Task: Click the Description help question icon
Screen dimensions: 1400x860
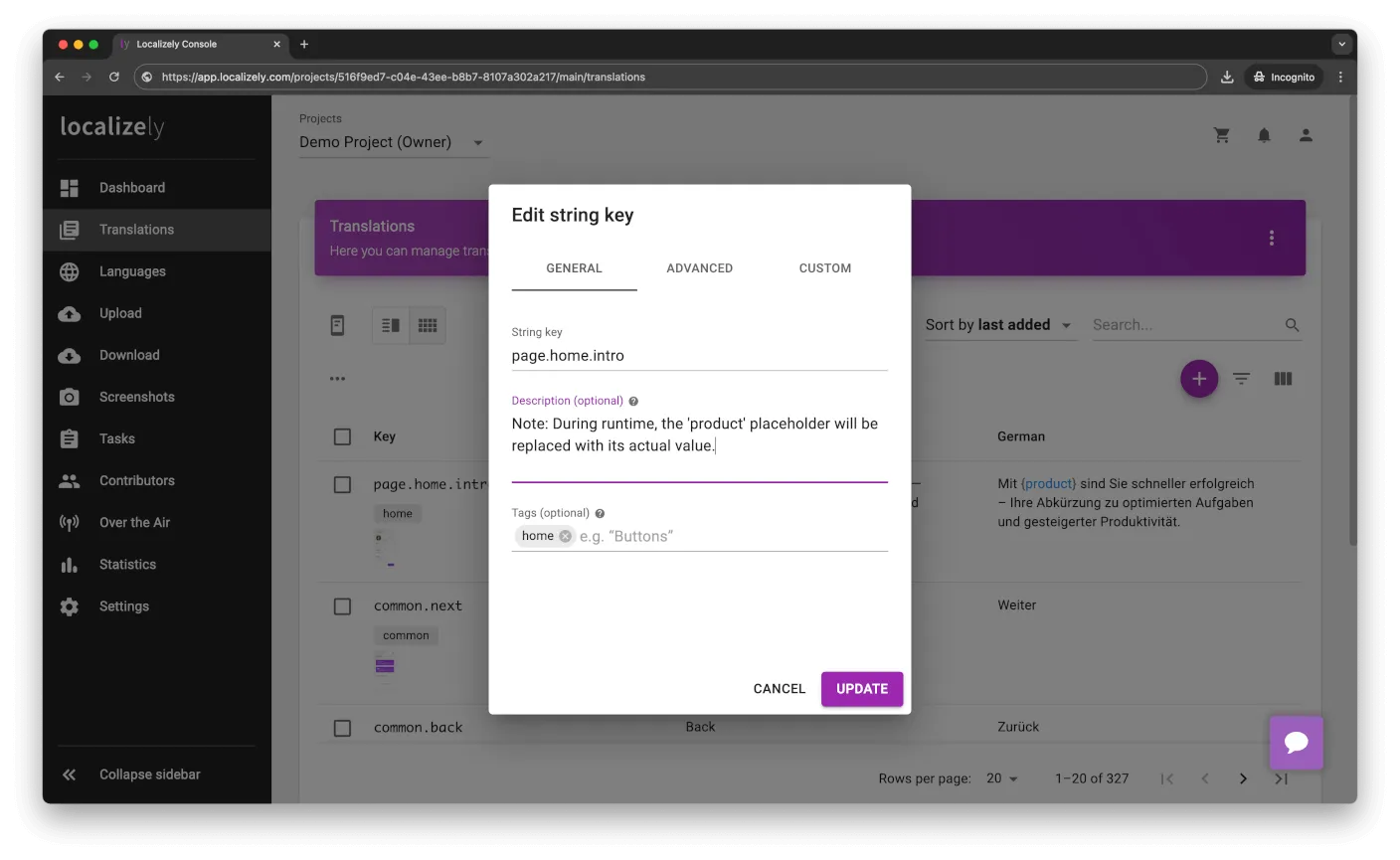Action: [633, 402]
